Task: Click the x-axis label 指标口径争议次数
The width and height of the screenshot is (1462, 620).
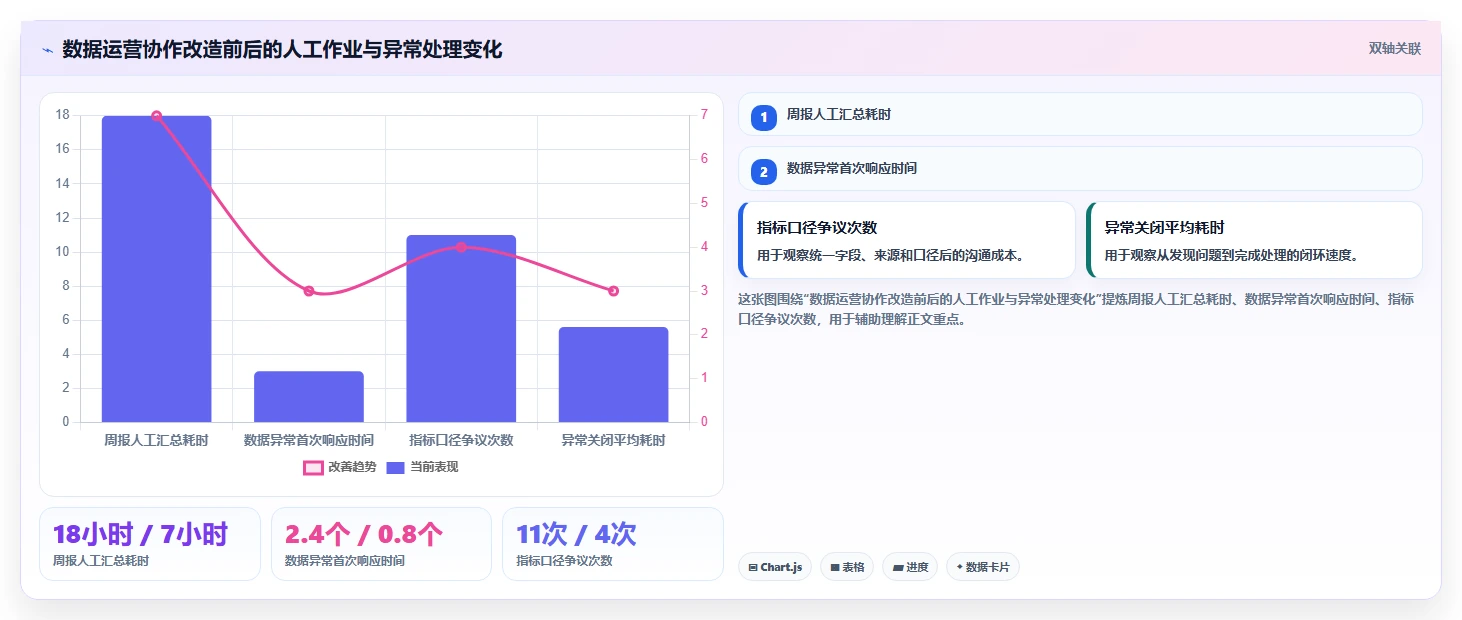Action: (461, 440)
